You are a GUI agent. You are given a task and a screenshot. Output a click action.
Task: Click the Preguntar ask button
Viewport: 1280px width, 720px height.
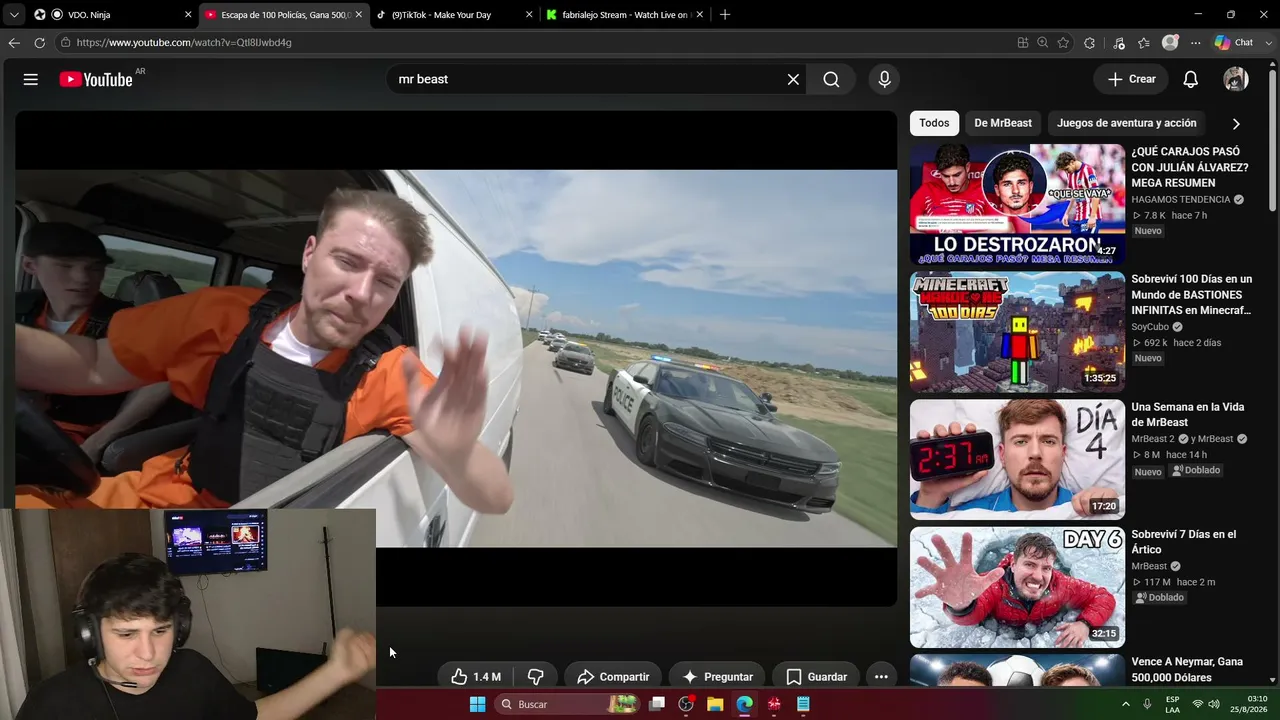[x=717, y=677]
